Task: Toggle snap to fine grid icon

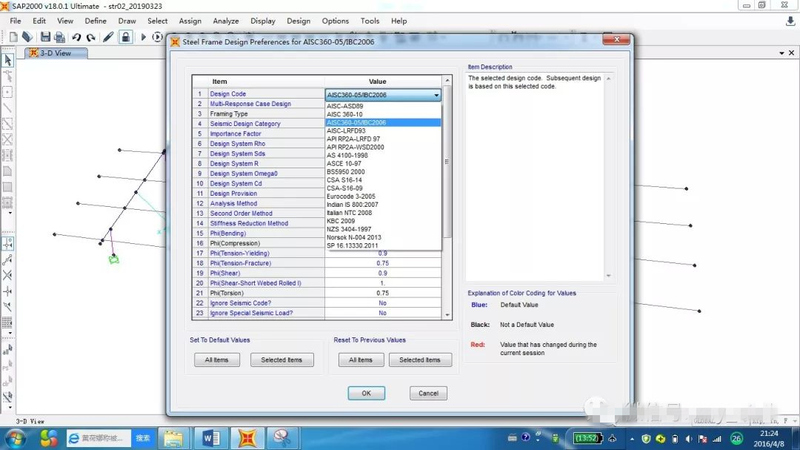Action: 8,322
